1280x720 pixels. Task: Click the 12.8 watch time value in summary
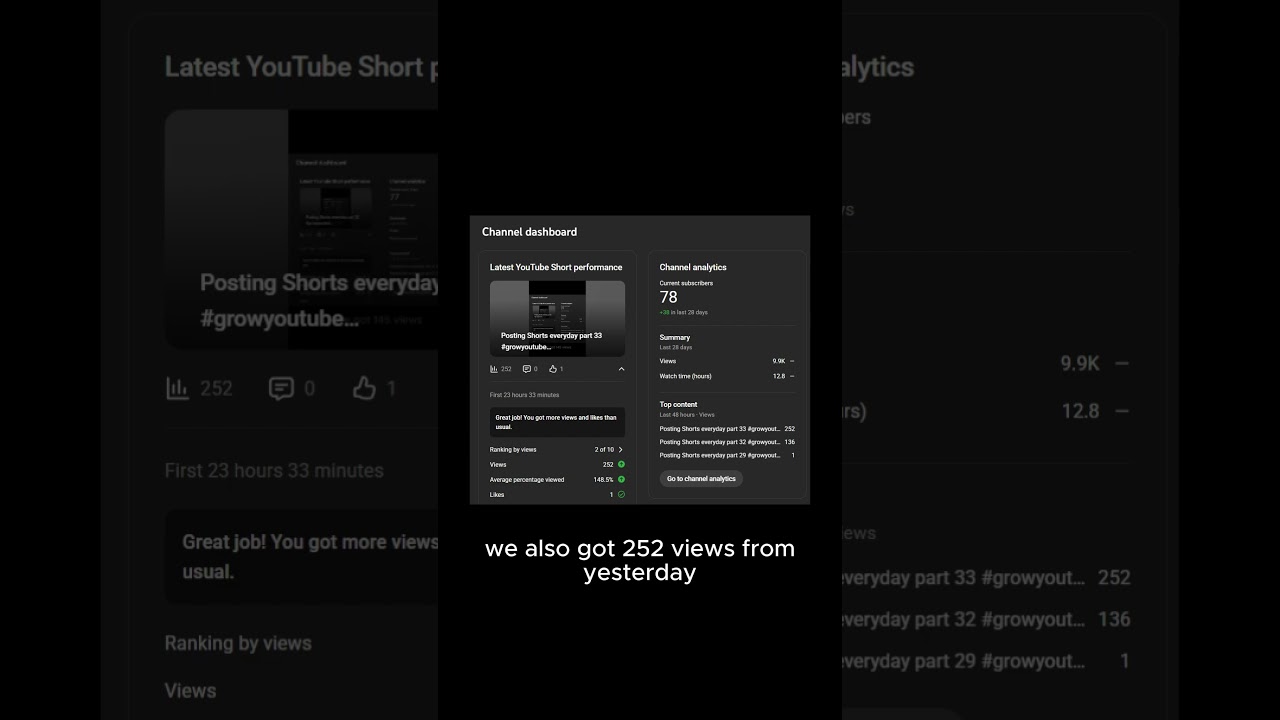click(x=778, y=376)
